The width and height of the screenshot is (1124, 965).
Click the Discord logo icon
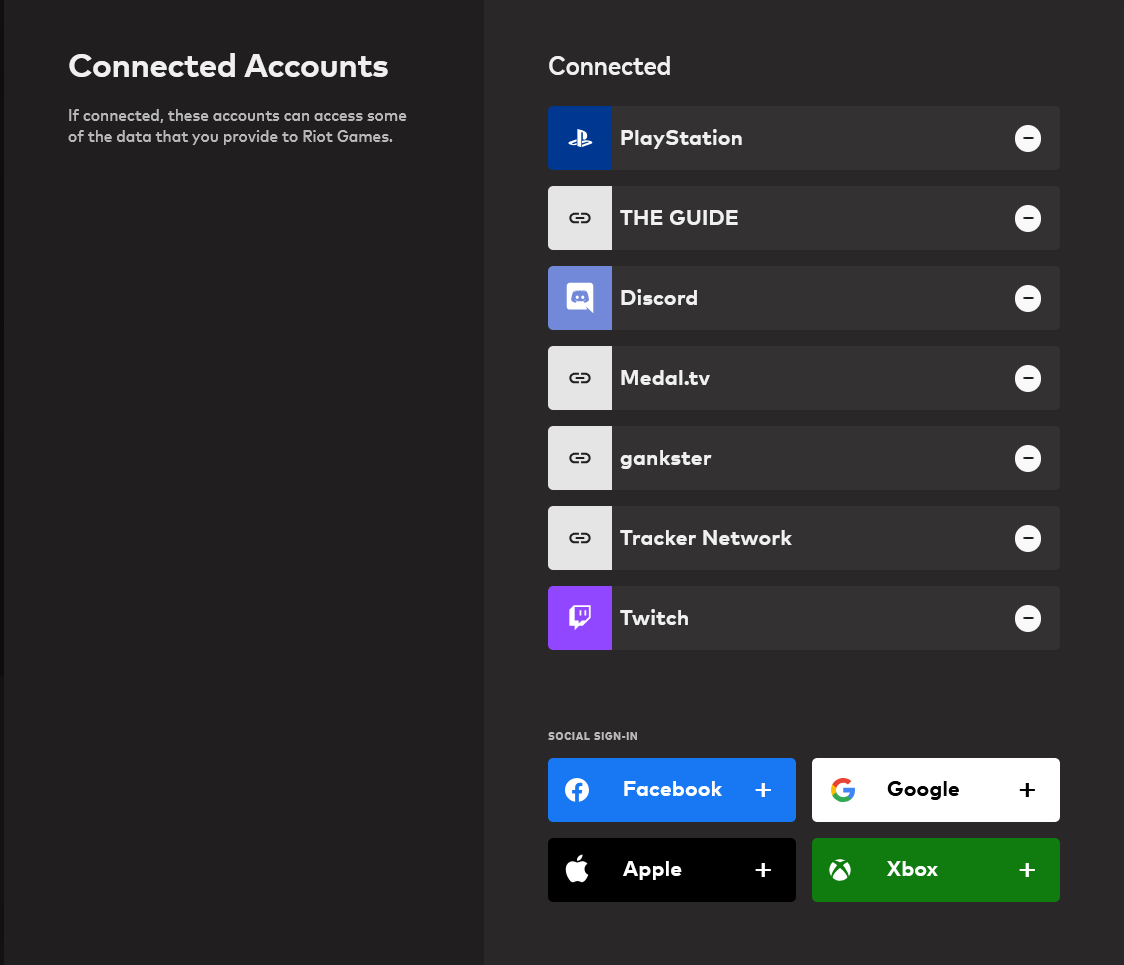click(x=580, y=298)
